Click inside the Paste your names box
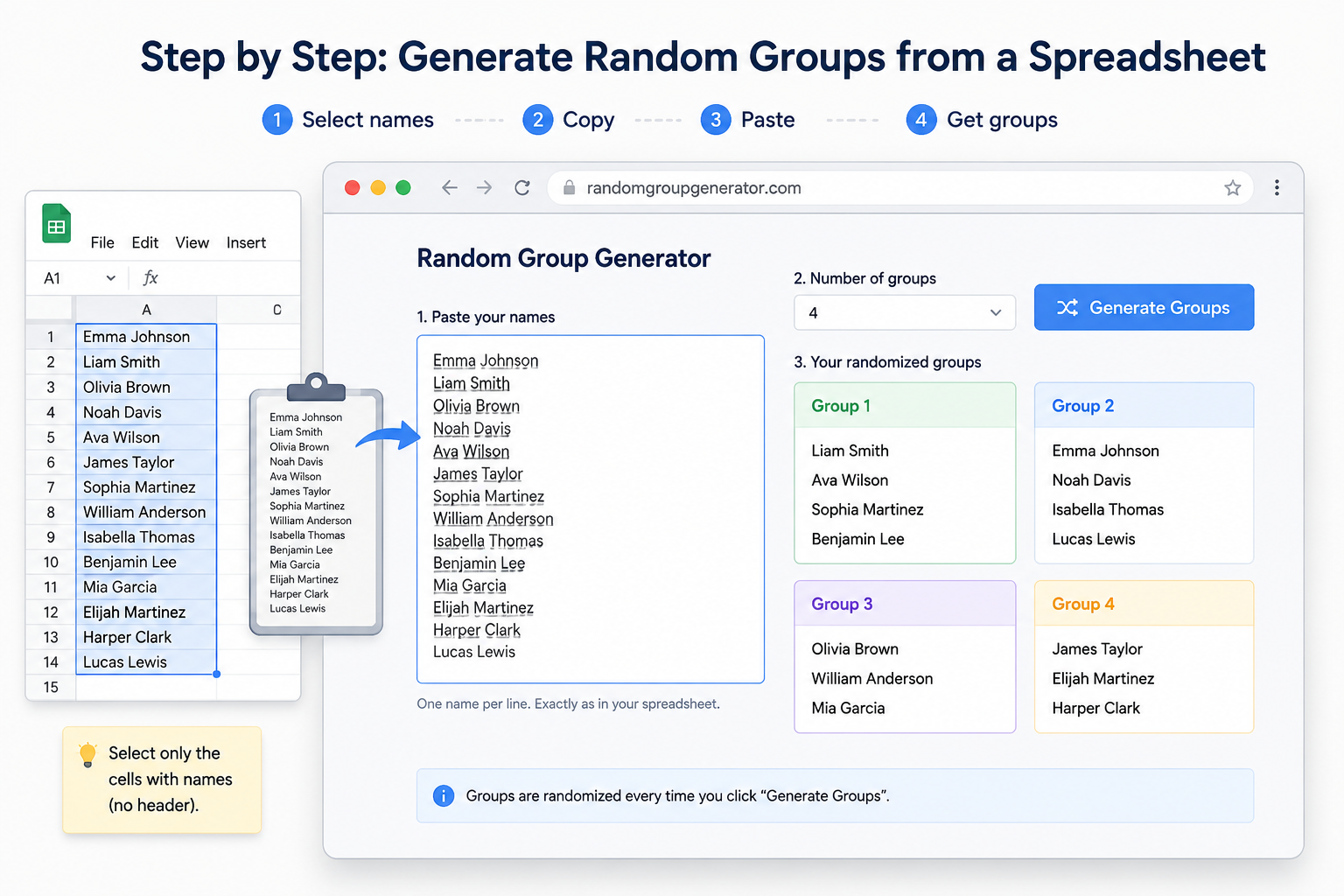The height and width of the screenshot is (896, 1344). point(591,509)
